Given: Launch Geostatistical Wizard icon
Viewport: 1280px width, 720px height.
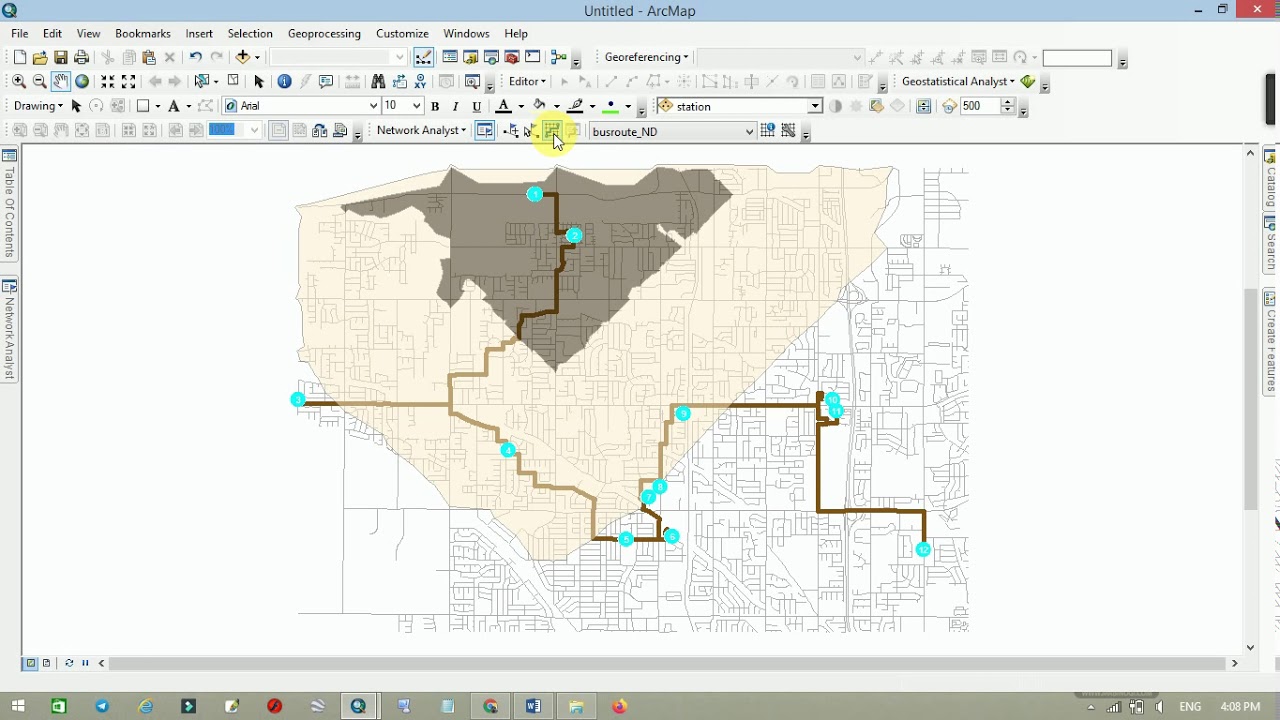Looking at the screenshot, I should pyautogui.click(x=1028, y=81).
